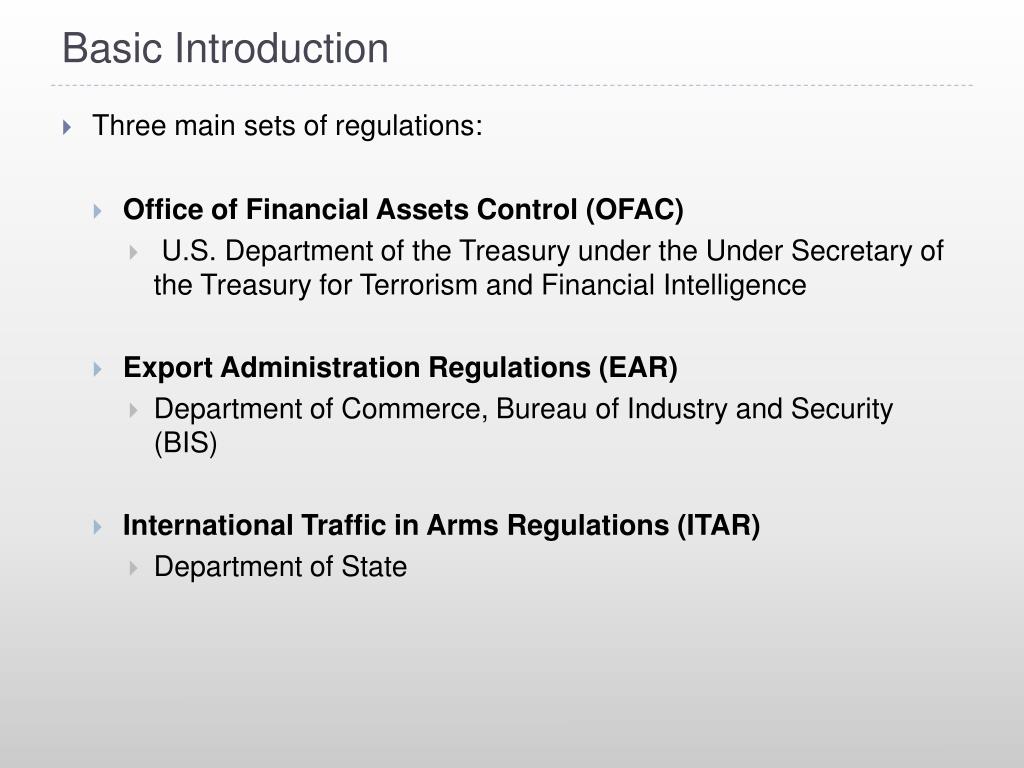This screenshot has width=1024, height=768.
Task: Click 'the Treasury for Terrorism and Financial Intelligence' line
Action: [480, 285]
